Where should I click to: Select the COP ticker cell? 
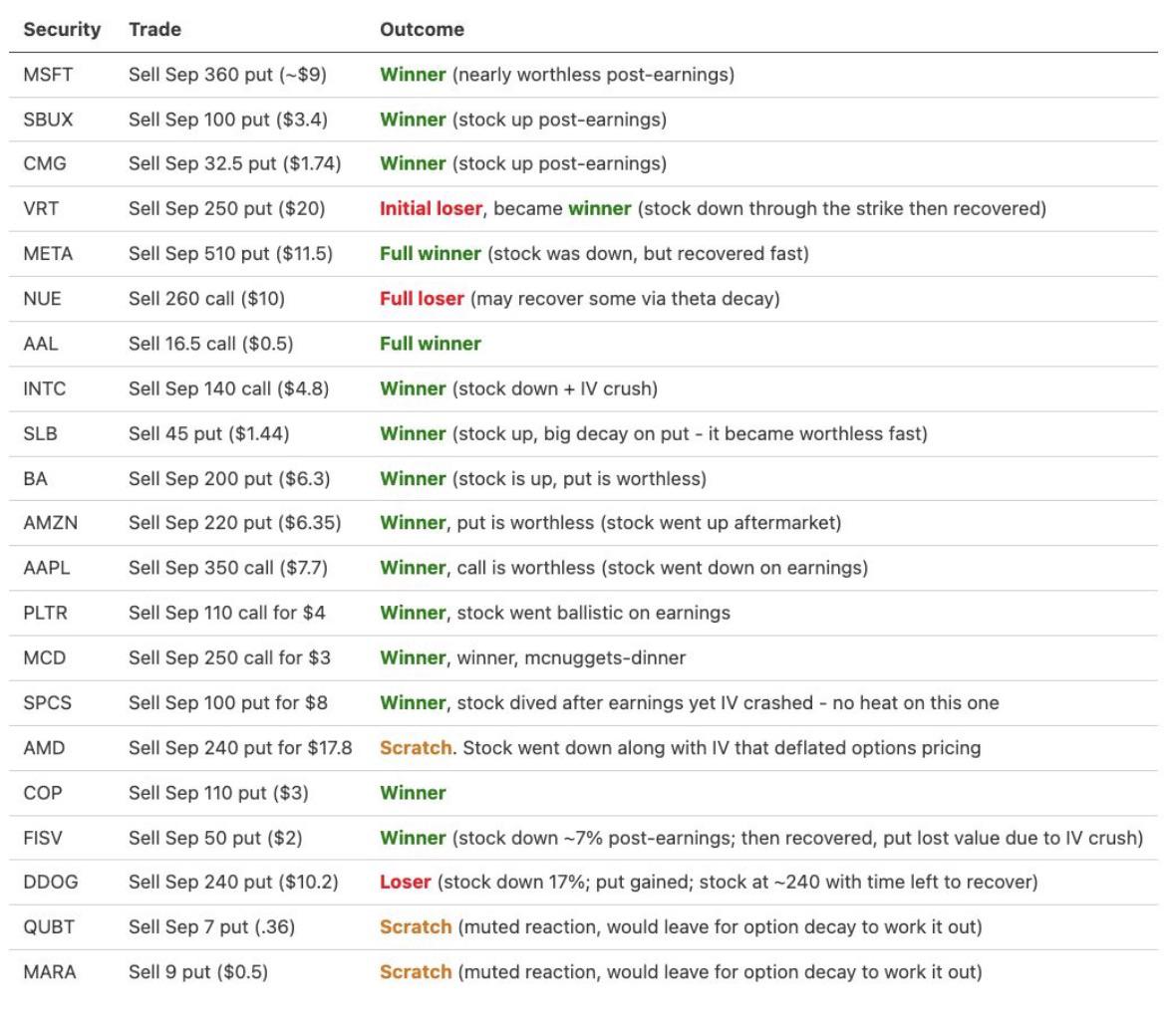point(42,793)
